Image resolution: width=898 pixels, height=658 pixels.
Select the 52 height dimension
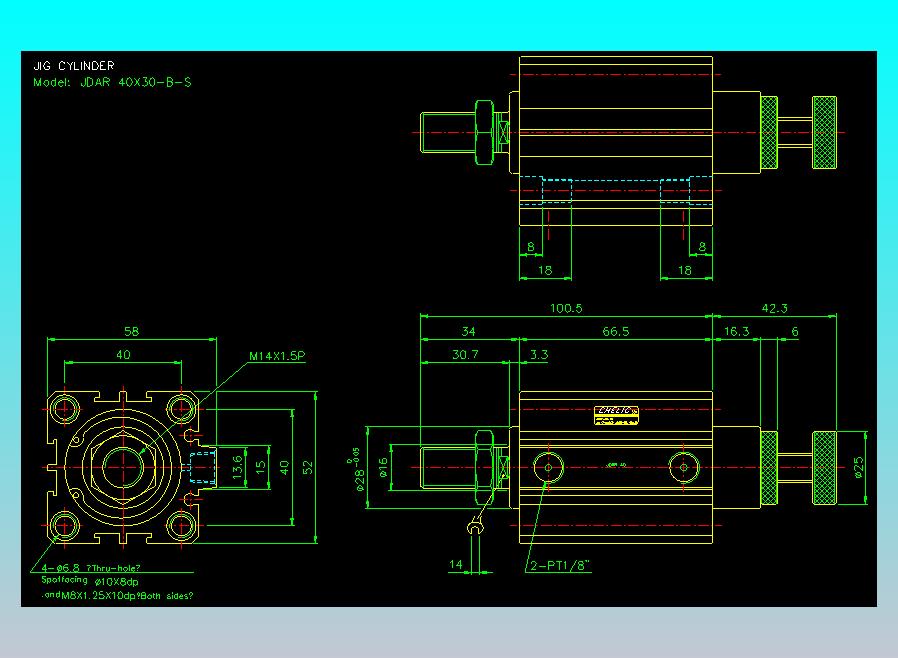coord(308,467)
